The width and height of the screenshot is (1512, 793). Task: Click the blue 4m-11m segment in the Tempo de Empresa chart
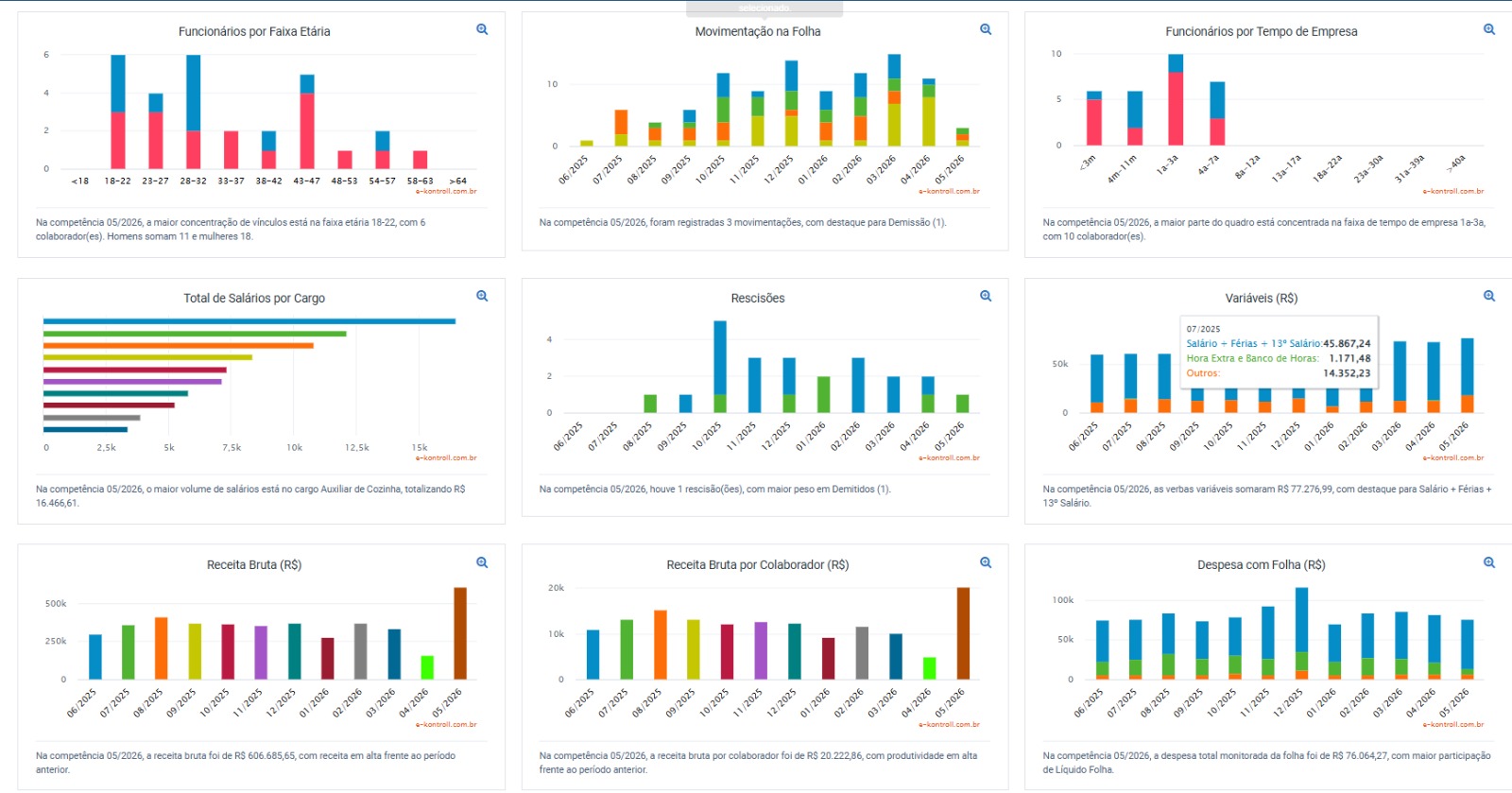[1135, 110]
